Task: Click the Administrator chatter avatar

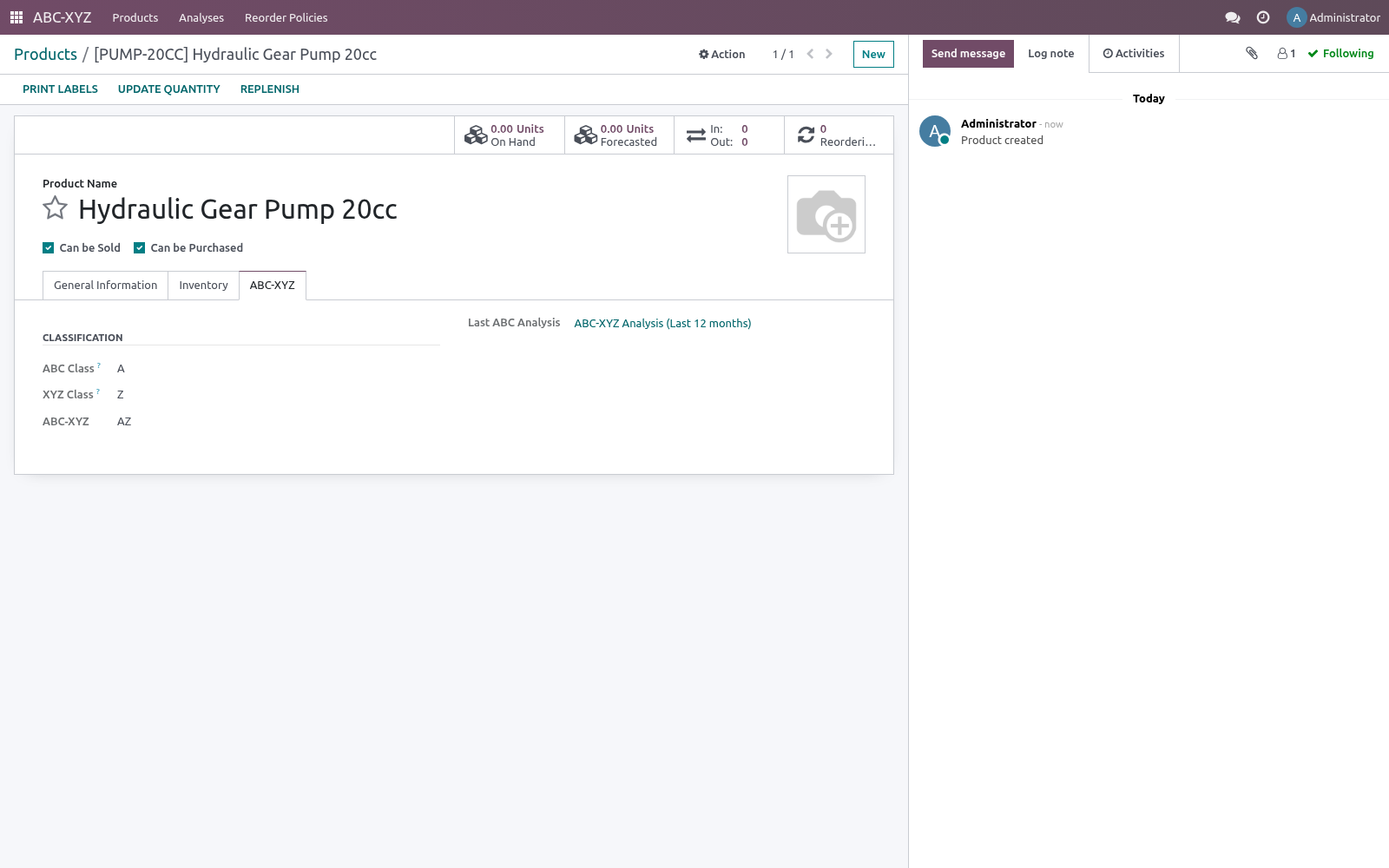Action: point(935,131)
